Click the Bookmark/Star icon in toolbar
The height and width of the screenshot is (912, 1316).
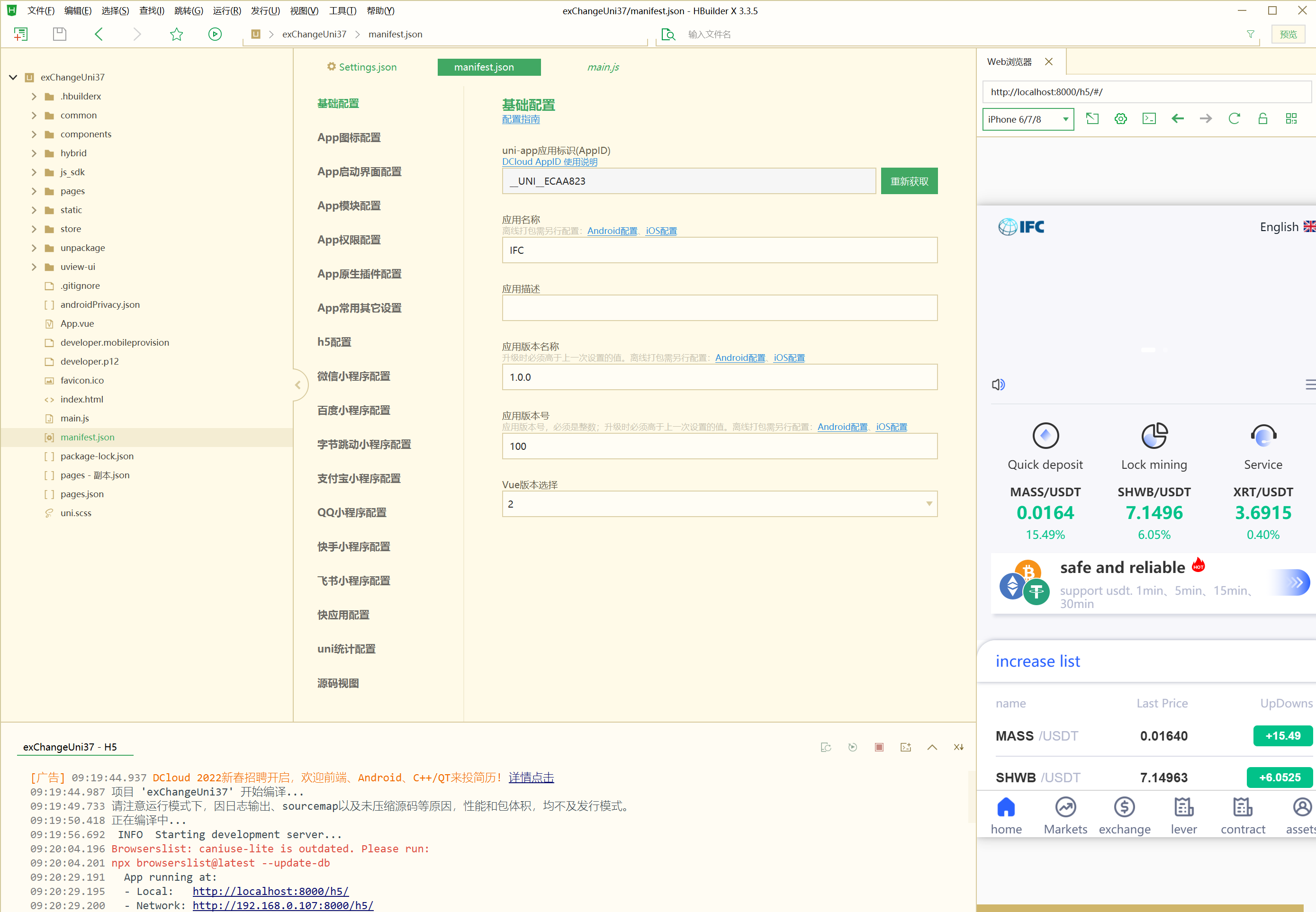pyautogui.click(x=177, y=35)
